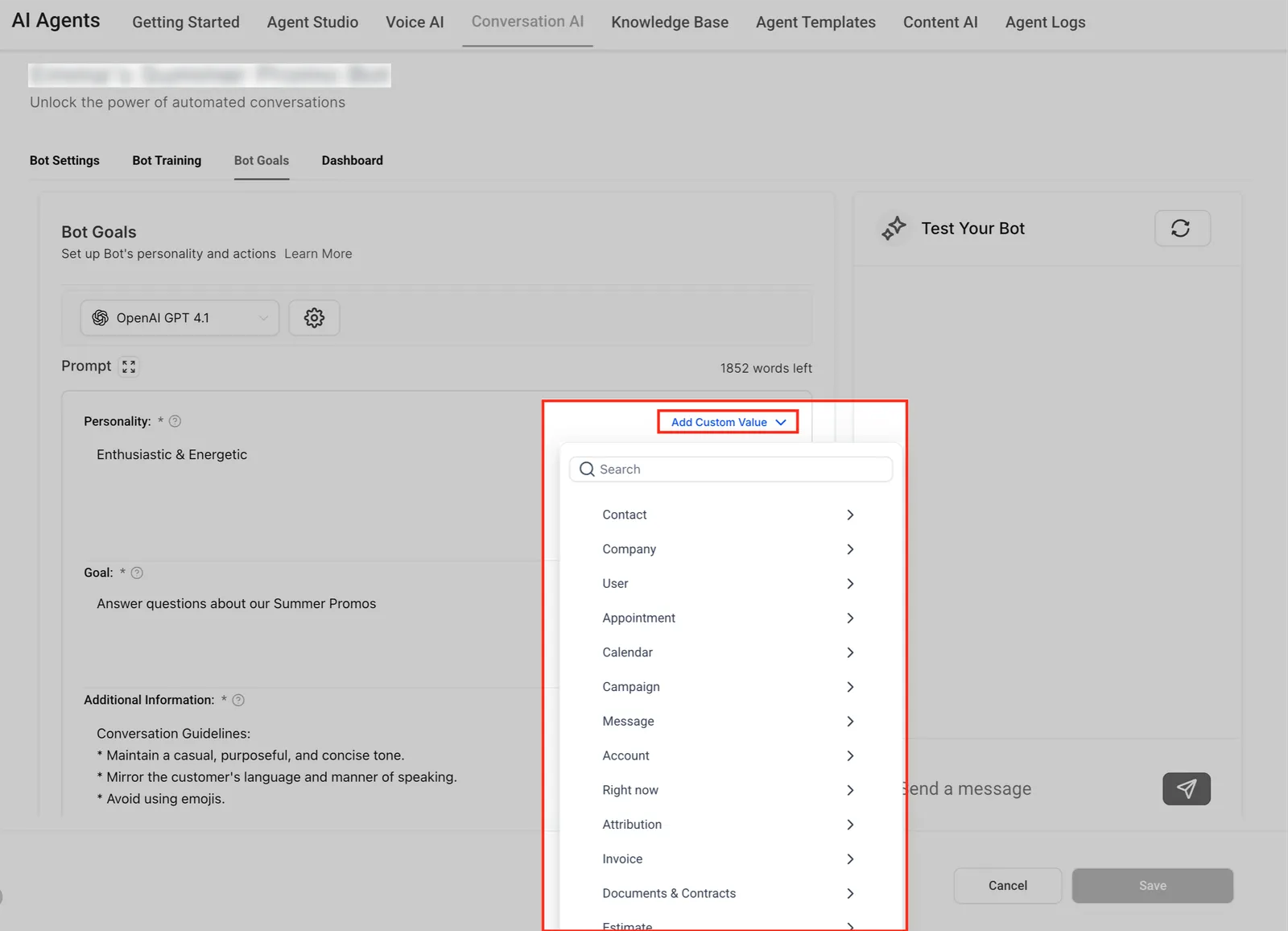Open the Knowledge Base menu item
This screenshot has height=931, width=1288.
click(x=670, y=23)
